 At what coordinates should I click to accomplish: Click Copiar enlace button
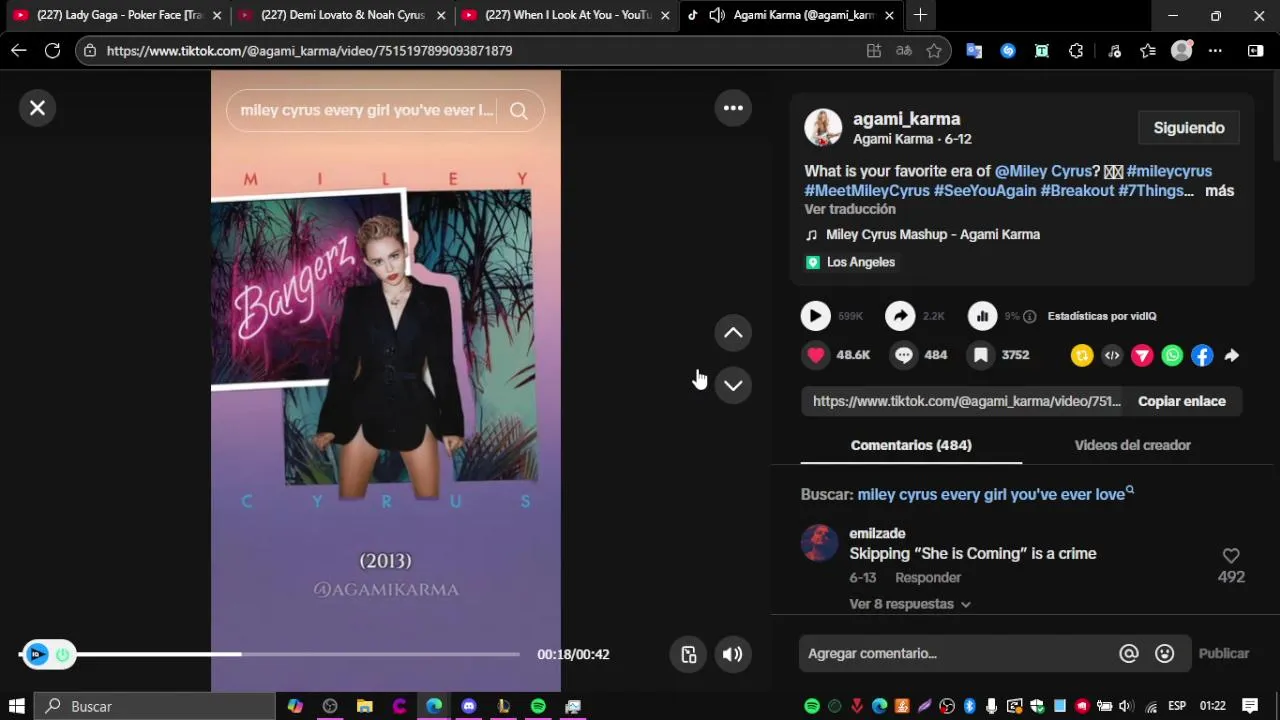(1181, 401)
